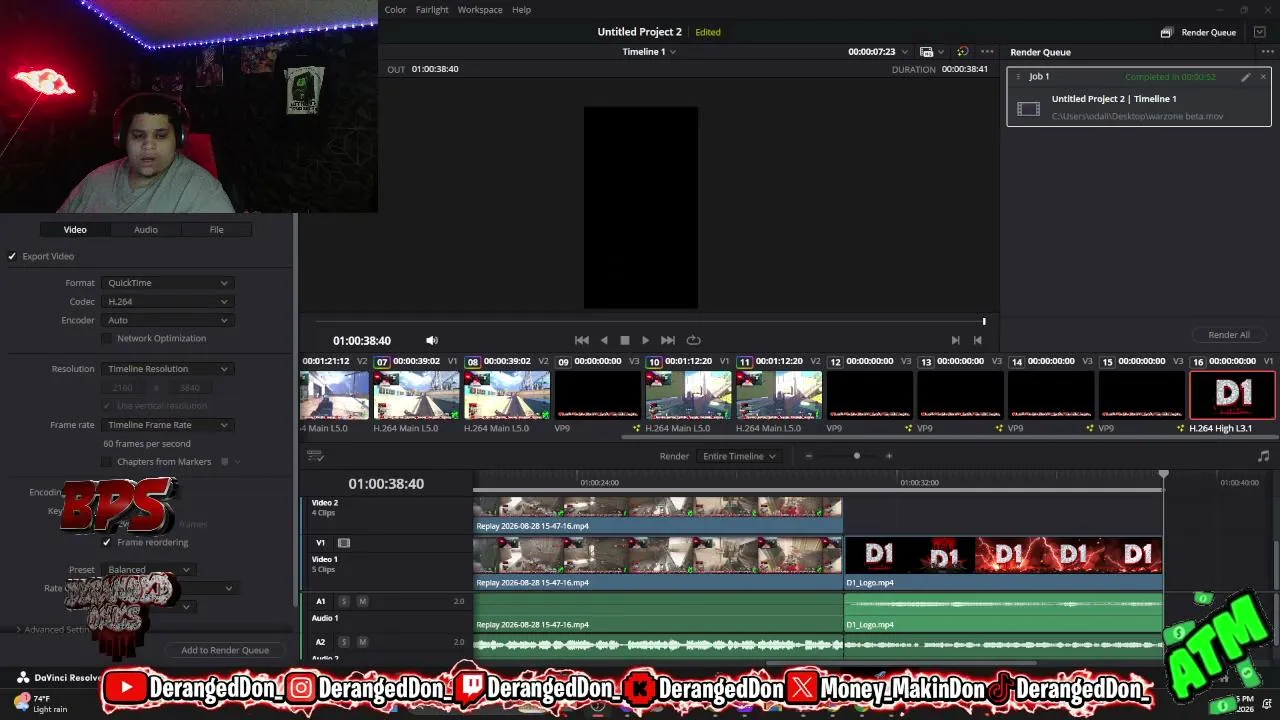Switch to the Video settings tab

coord(75,230)
